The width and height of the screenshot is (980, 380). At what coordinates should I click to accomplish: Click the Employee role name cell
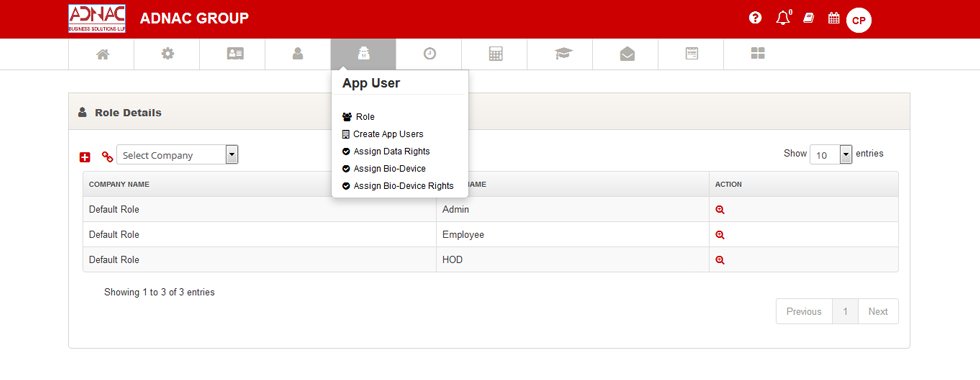(x=572, y=234)
